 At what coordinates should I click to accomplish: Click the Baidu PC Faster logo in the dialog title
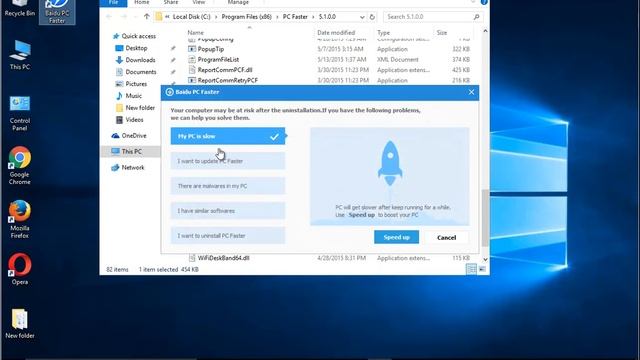(169, 92)
